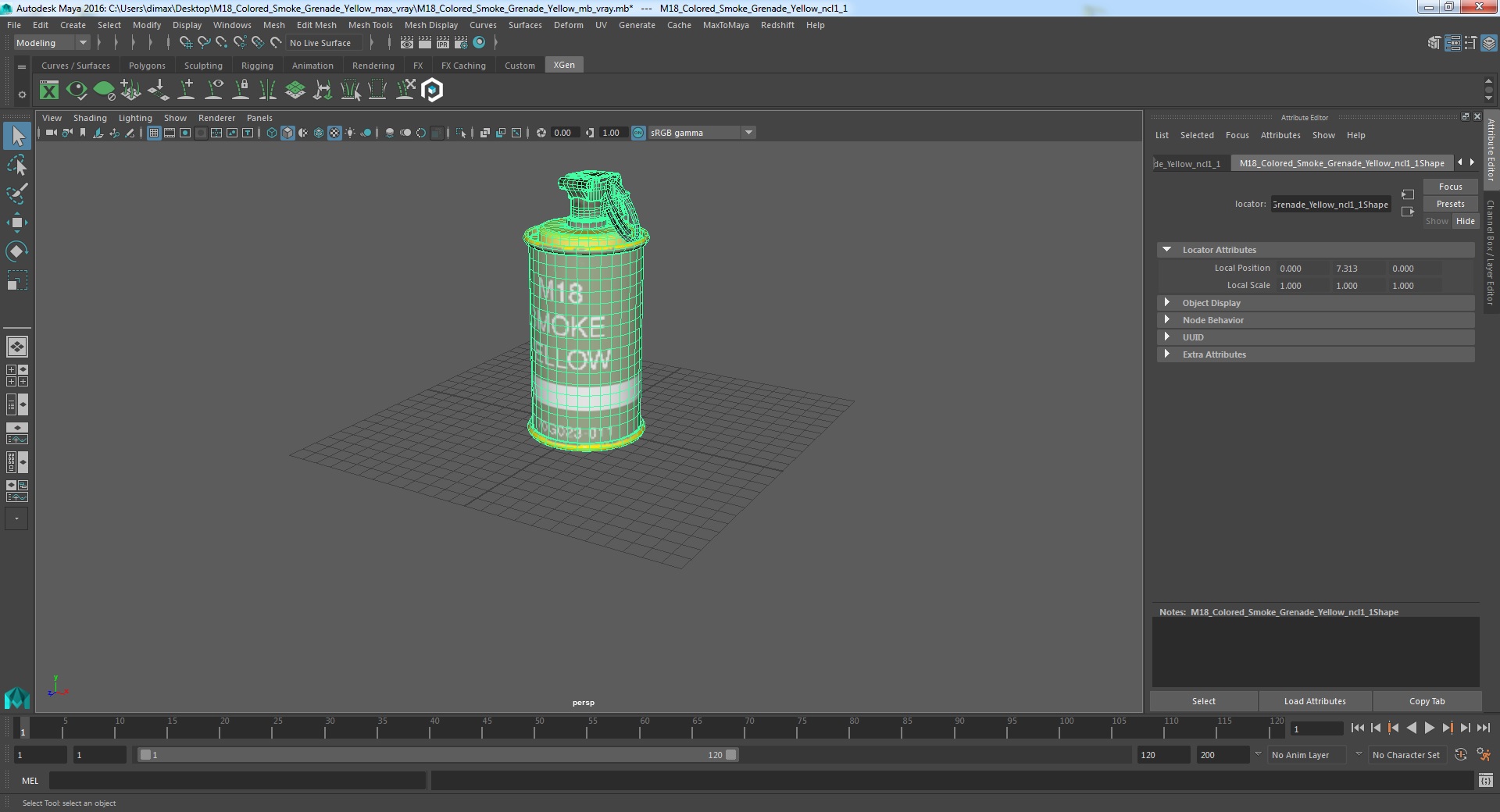Activate the Move tool
Screen dimensions: 1500x812
17,223
